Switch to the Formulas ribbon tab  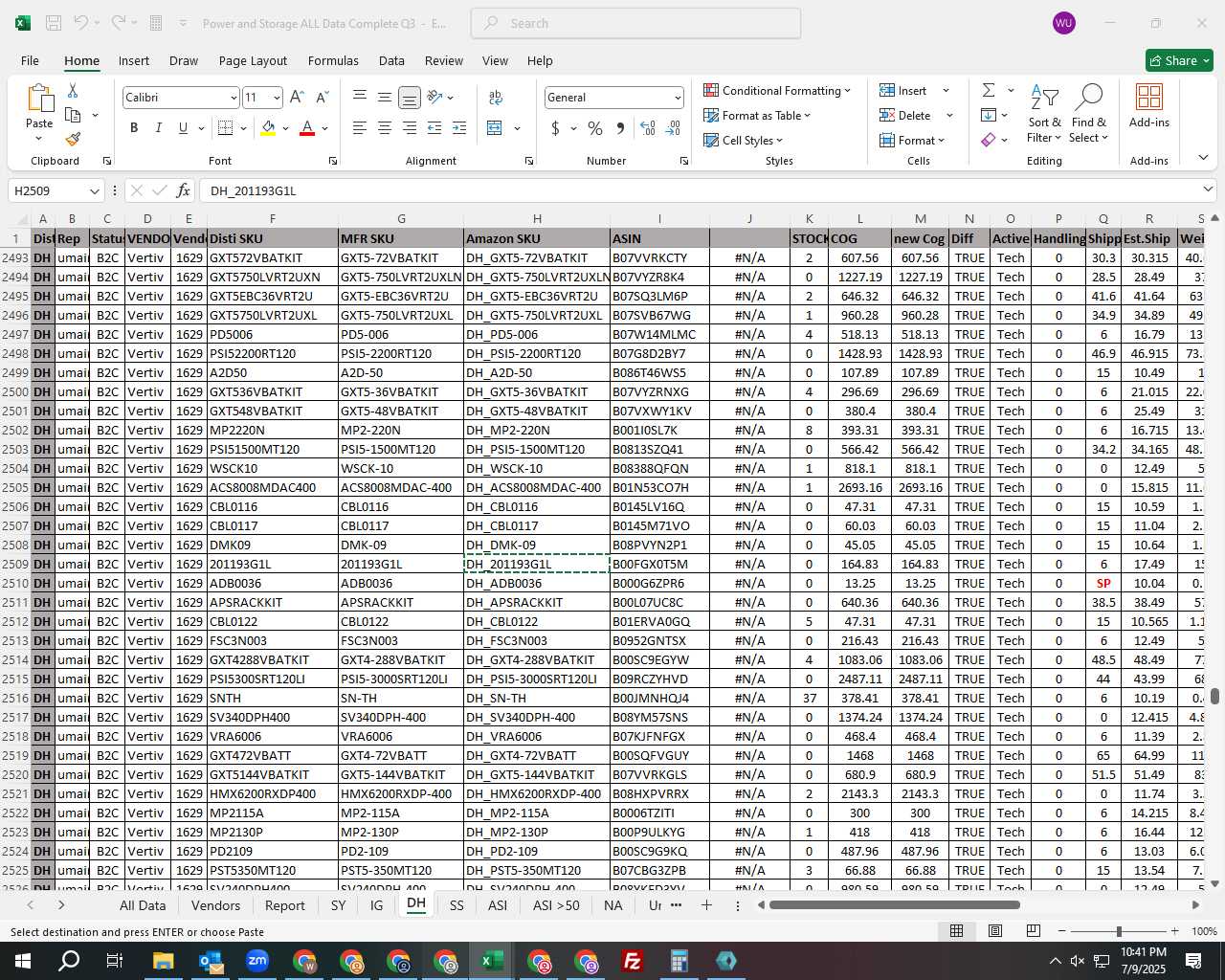(333, 60)
